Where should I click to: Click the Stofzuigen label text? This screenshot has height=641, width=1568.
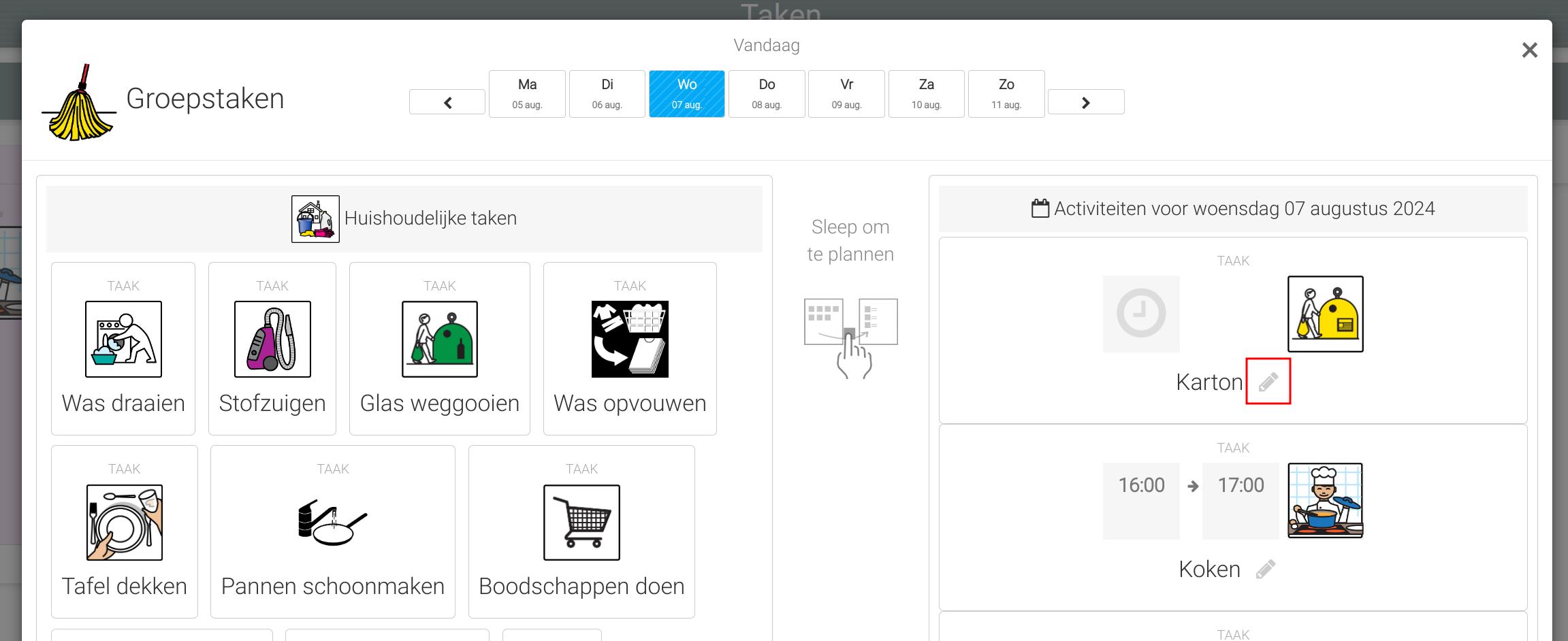pyautogui.click(x=272, y=404)
